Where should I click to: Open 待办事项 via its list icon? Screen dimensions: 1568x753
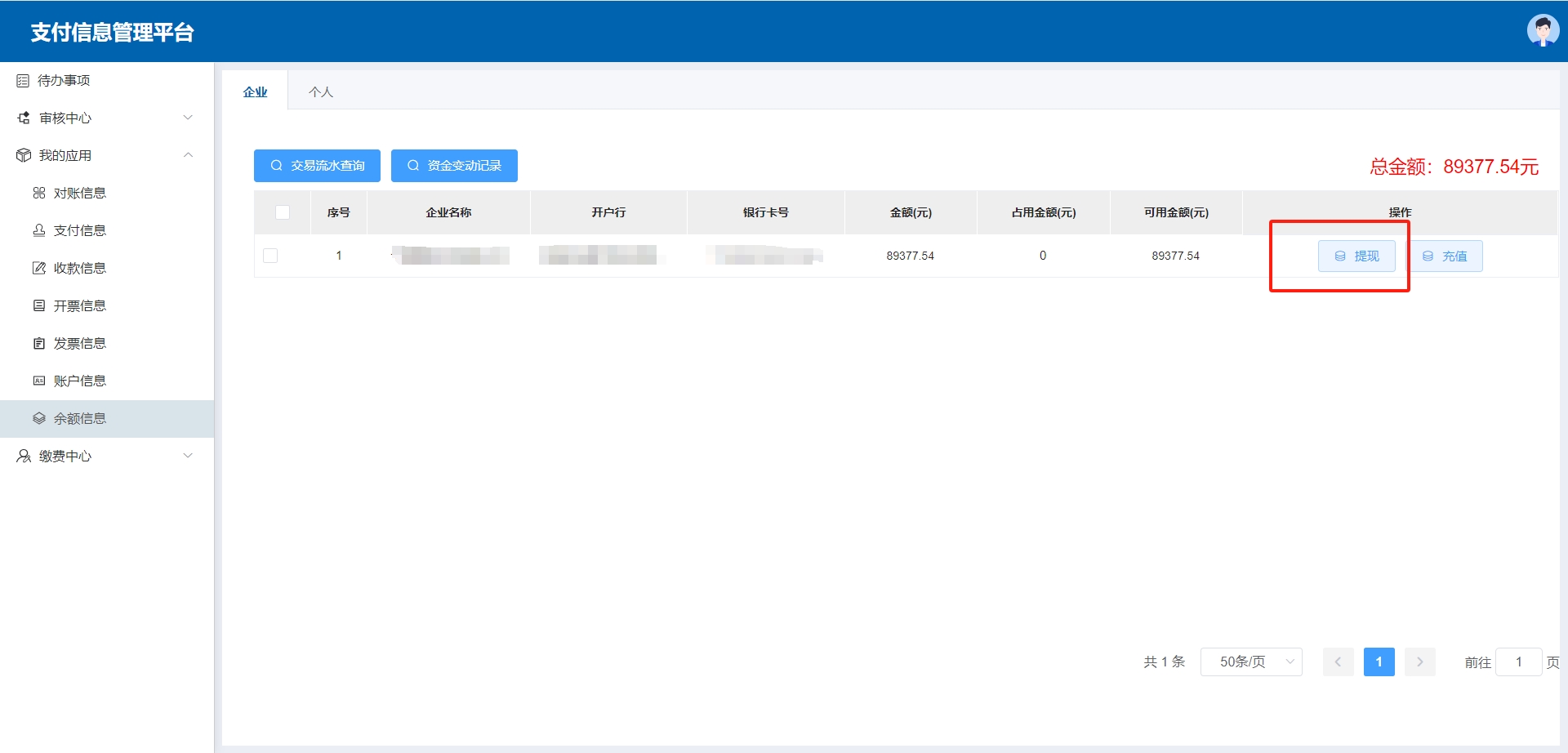point(23,81)
